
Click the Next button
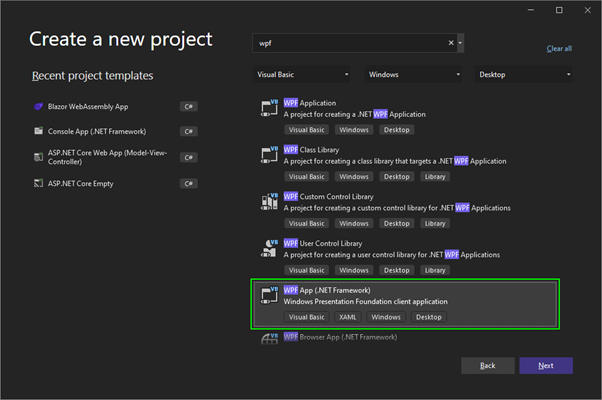tap(546, 365)
